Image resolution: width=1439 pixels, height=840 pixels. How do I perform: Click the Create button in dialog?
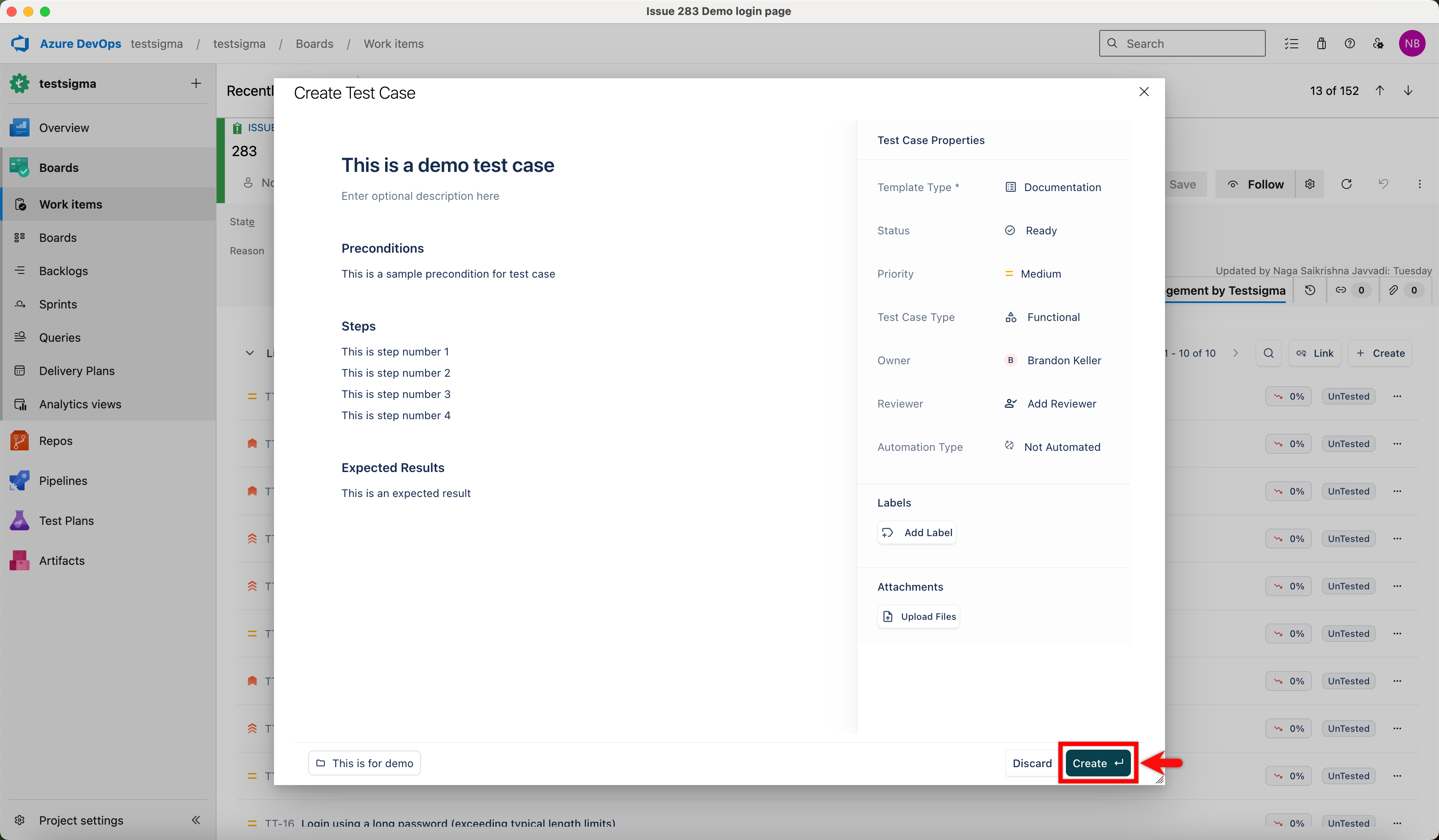coord(1098,763)
